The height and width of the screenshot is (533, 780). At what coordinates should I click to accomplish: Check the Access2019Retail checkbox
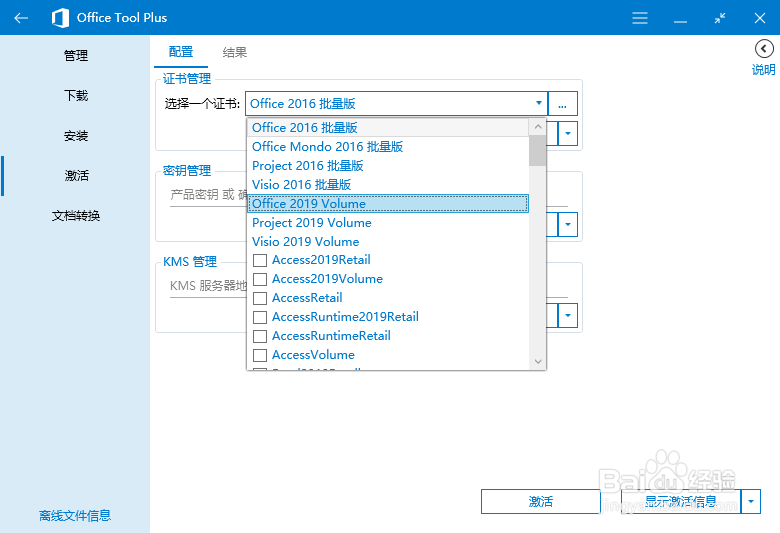pos(260,260)
